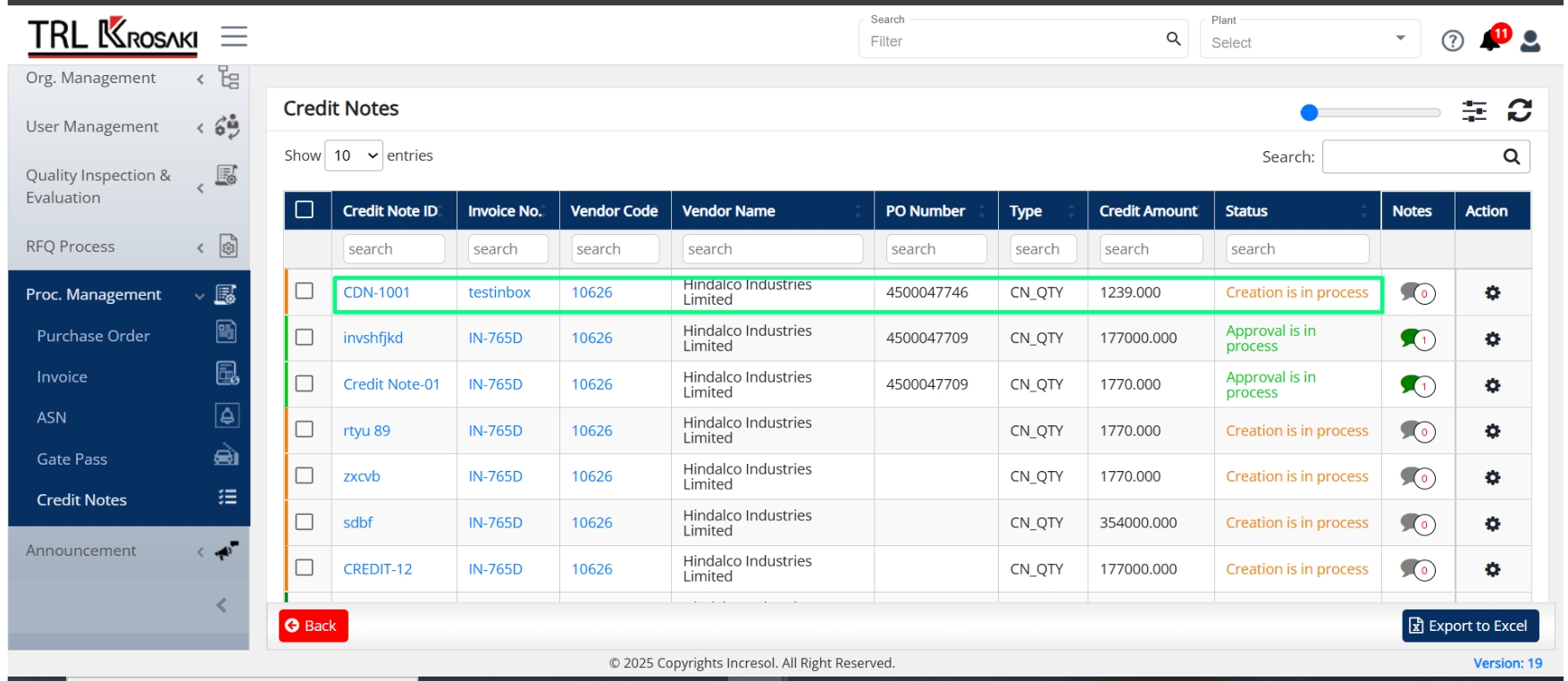Open the Show entries count dropdown

point(354,156)
